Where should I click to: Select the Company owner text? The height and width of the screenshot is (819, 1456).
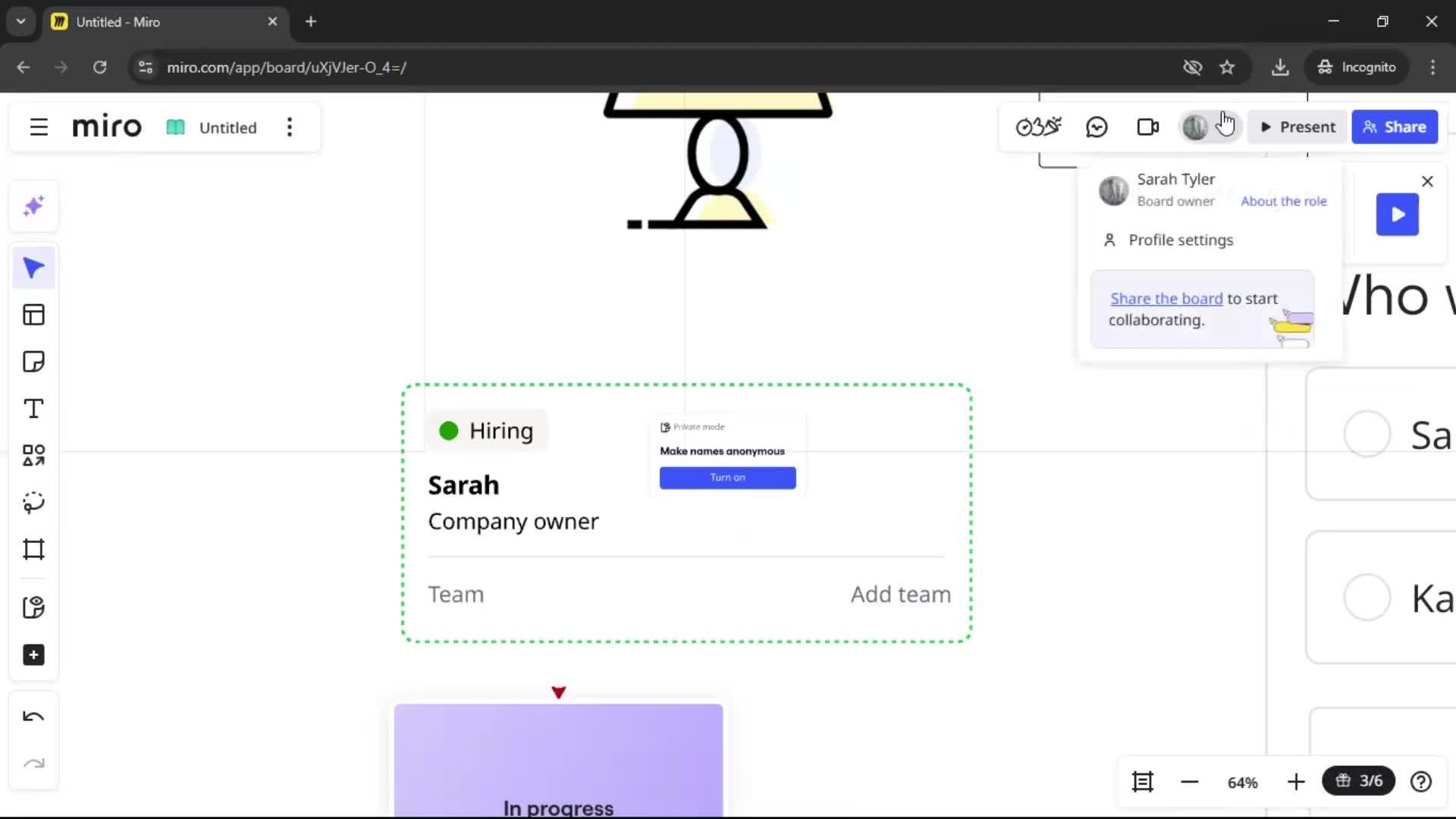513,522
